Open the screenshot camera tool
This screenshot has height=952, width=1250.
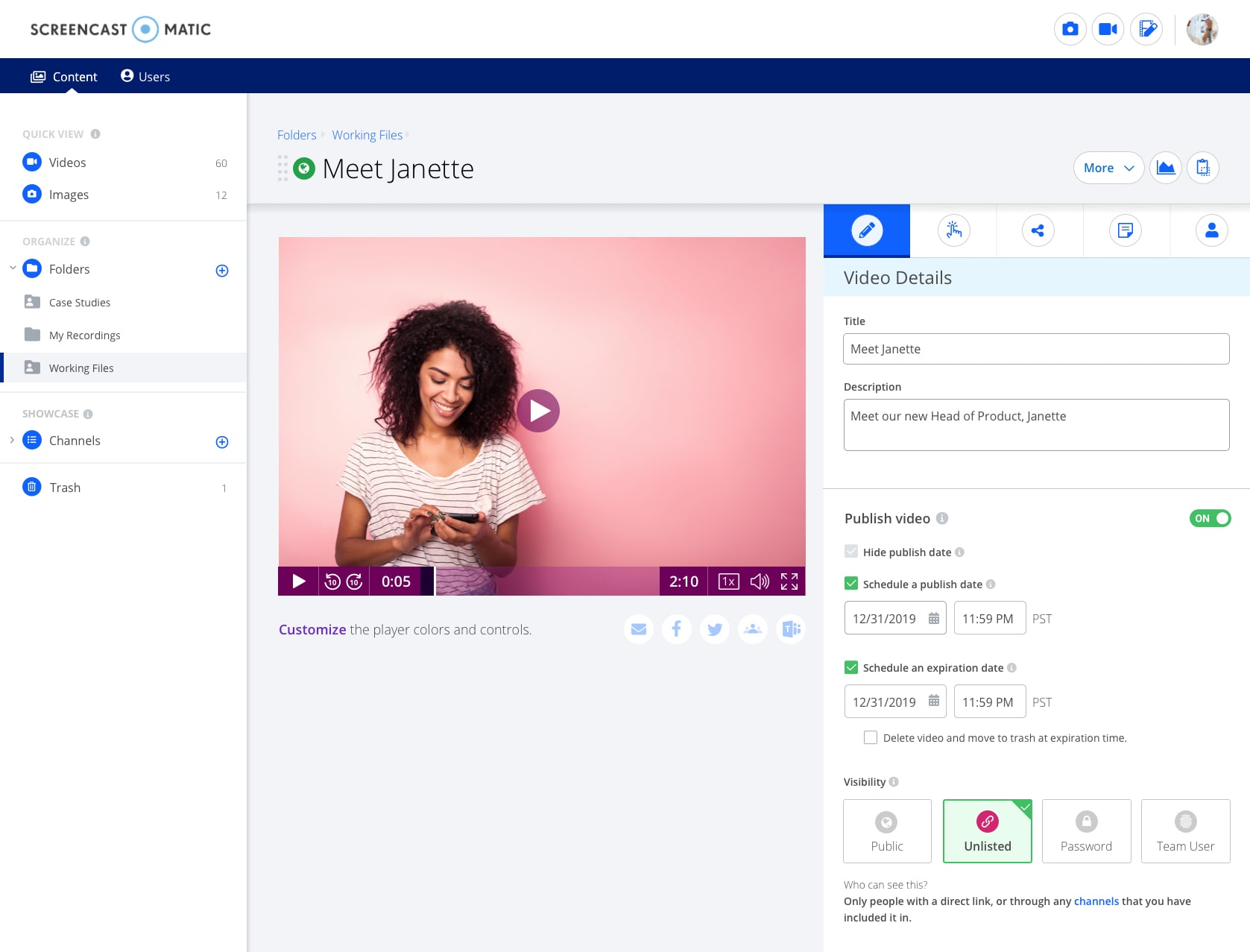pyautogui.click(x=1070, y=29)
